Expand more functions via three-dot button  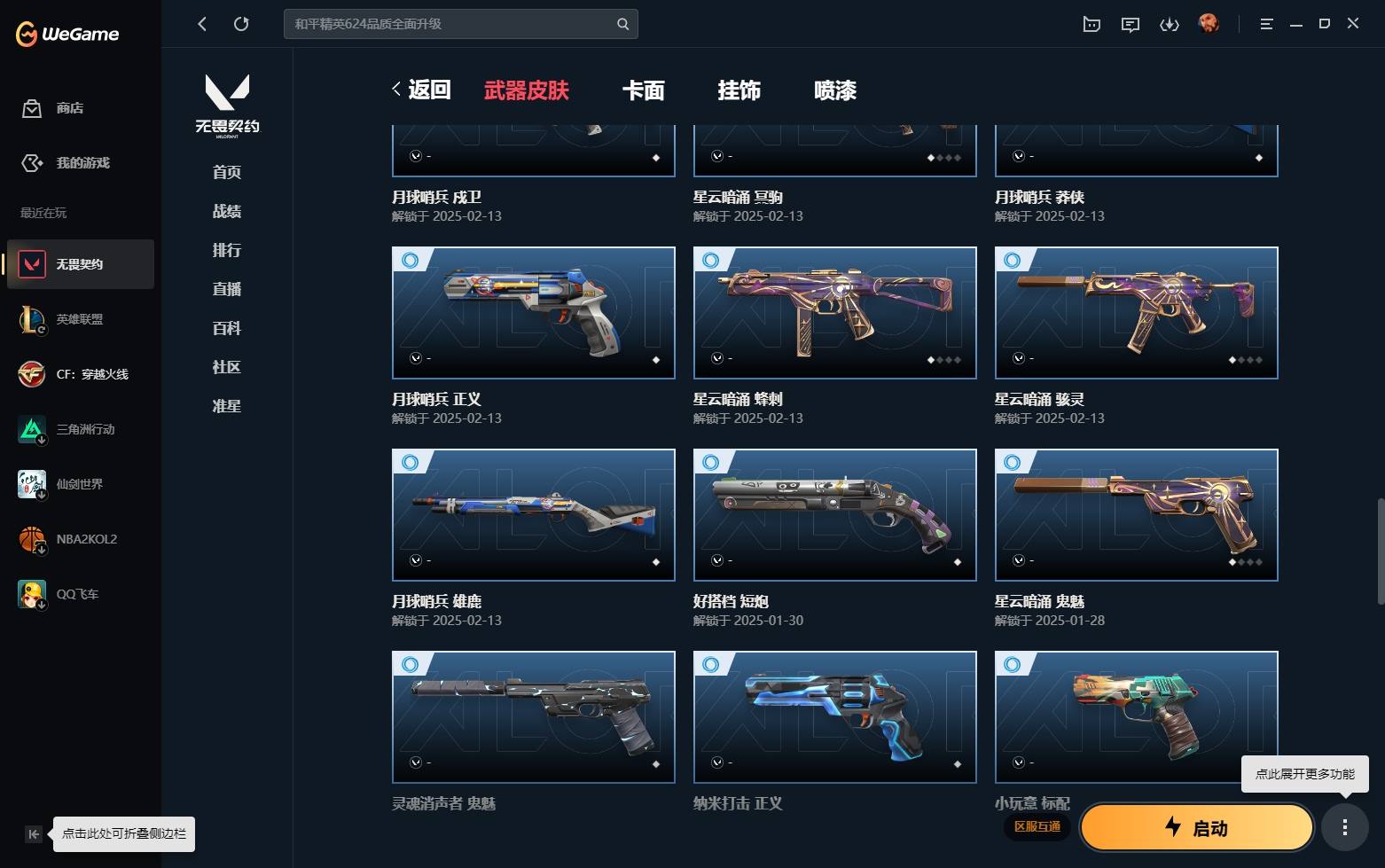tap(1345, 827)
